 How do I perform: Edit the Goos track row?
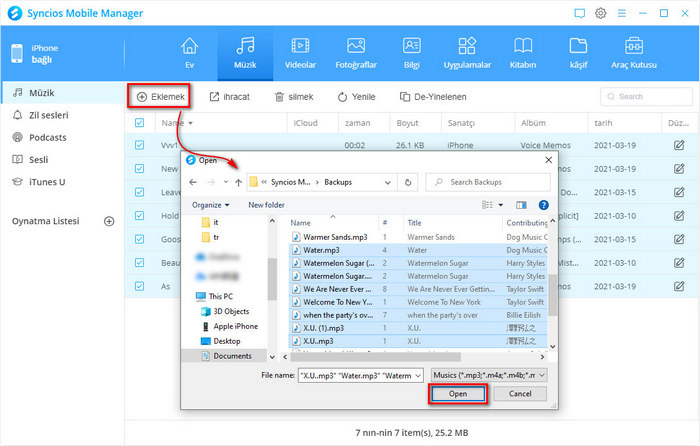tap(679, 239)
